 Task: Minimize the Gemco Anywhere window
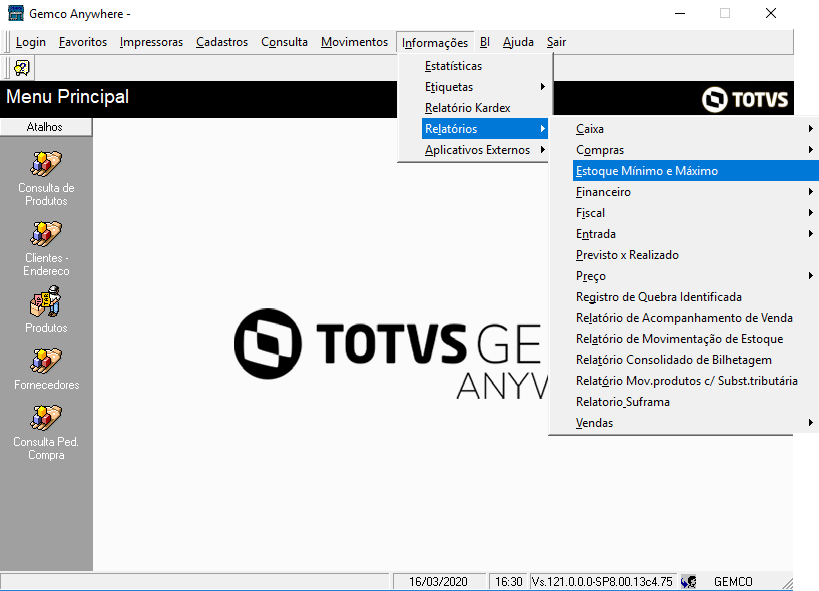point(680,13)
